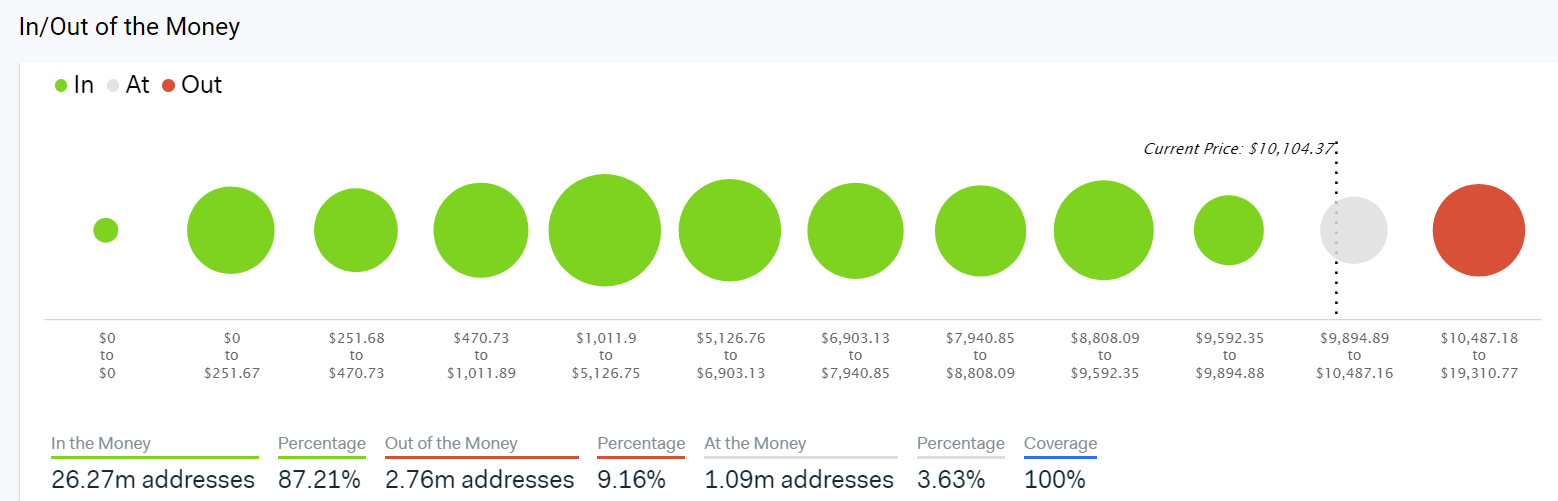Click the In the Money heading

point(101,443)
